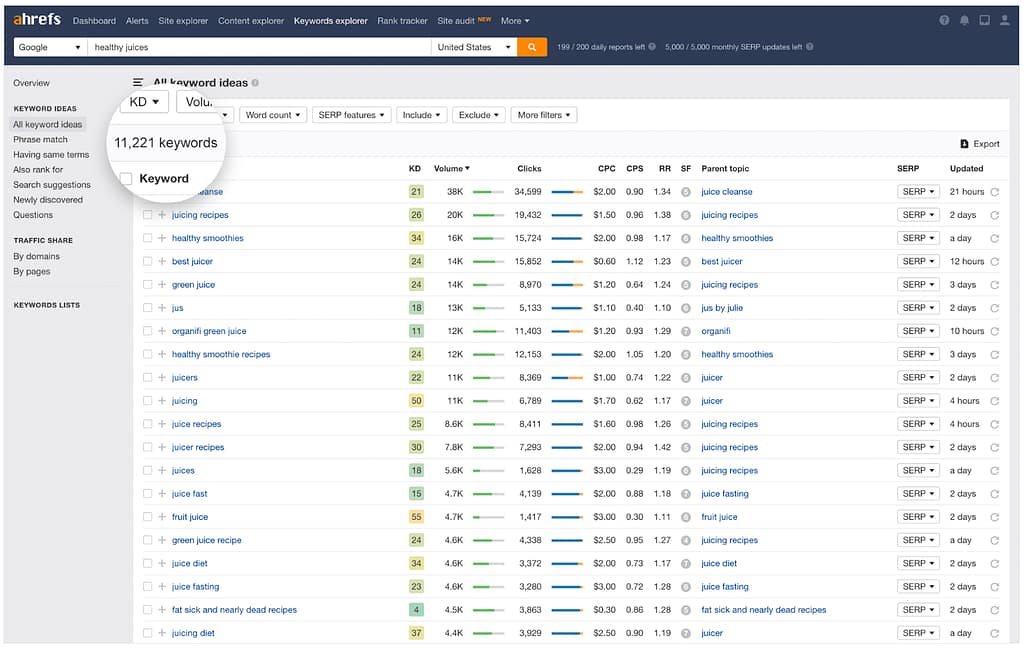1024x648 pixels.
Task: Refresh the 'juicing recipes' row data
Action: 994,215
